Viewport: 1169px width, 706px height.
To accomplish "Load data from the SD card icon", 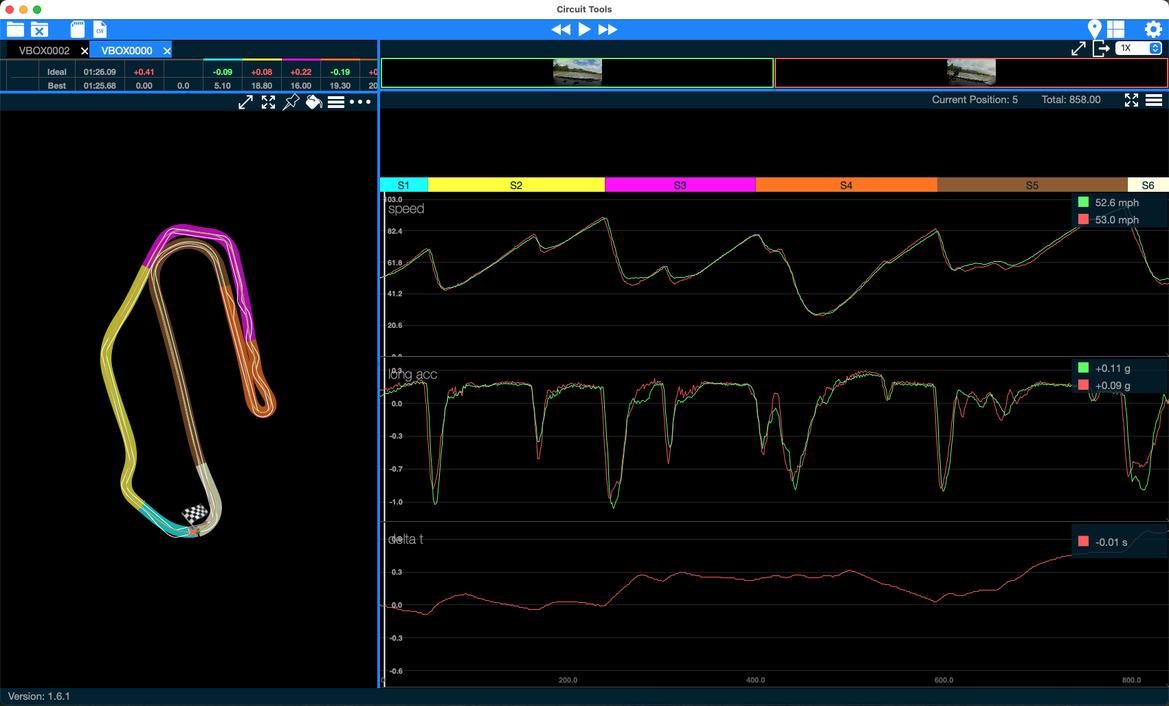I will [78, 30].
